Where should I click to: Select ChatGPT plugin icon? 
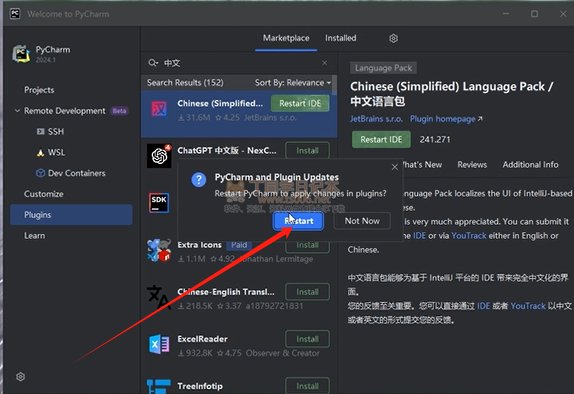[x=159, y=156]
